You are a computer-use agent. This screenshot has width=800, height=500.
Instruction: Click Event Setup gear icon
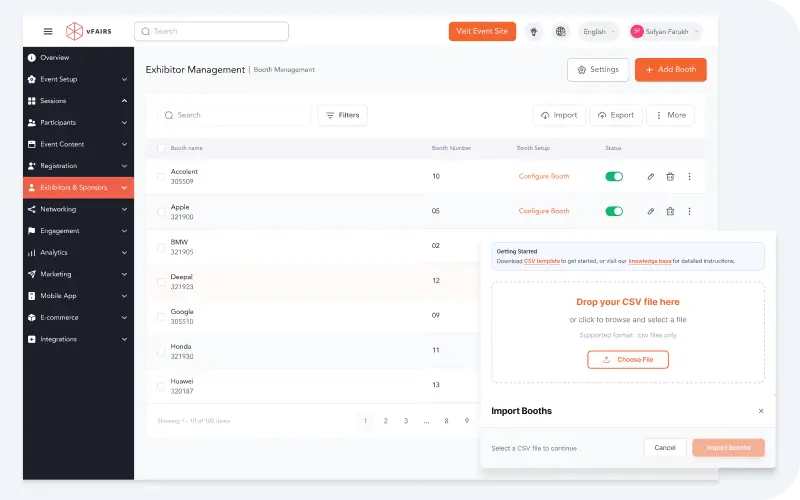32,79
